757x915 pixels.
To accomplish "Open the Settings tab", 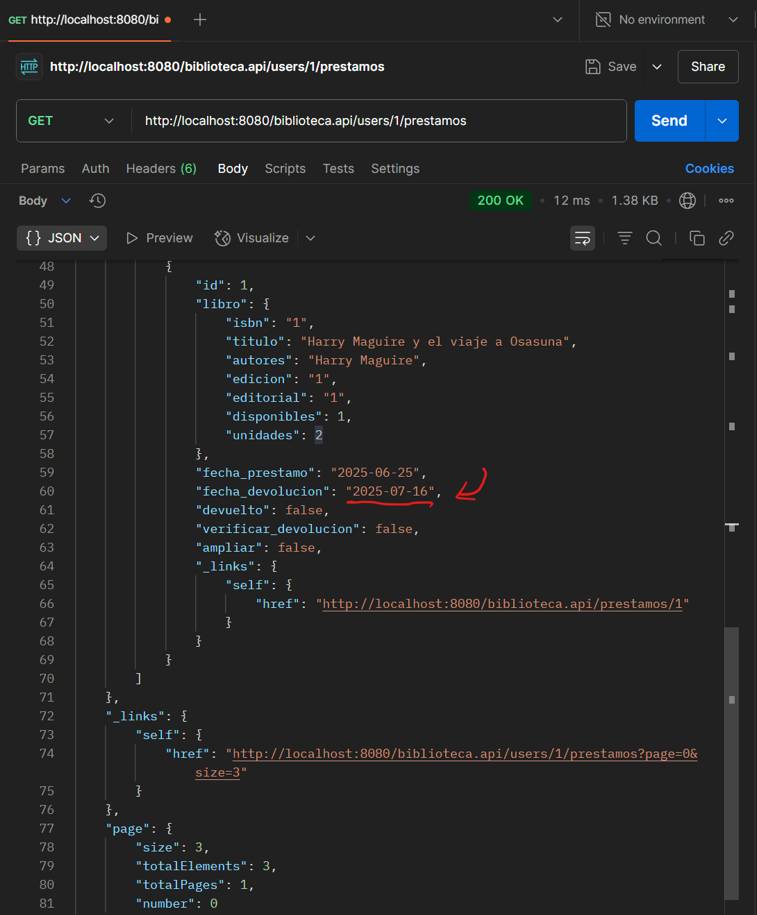I will [x=395, y=169].
